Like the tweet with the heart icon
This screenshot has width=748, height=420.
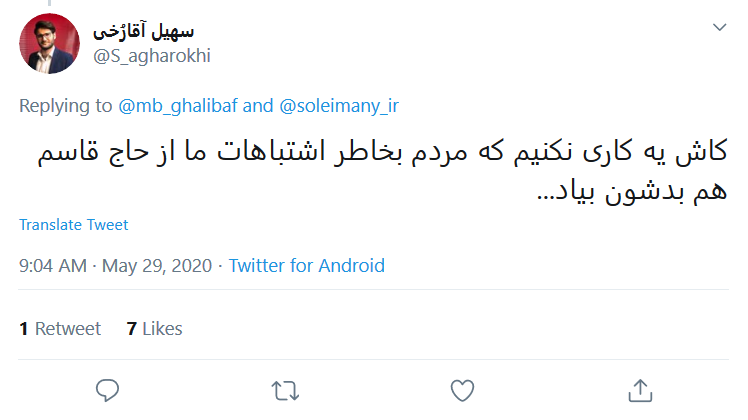pyautogui.click(x=461, y=389)
